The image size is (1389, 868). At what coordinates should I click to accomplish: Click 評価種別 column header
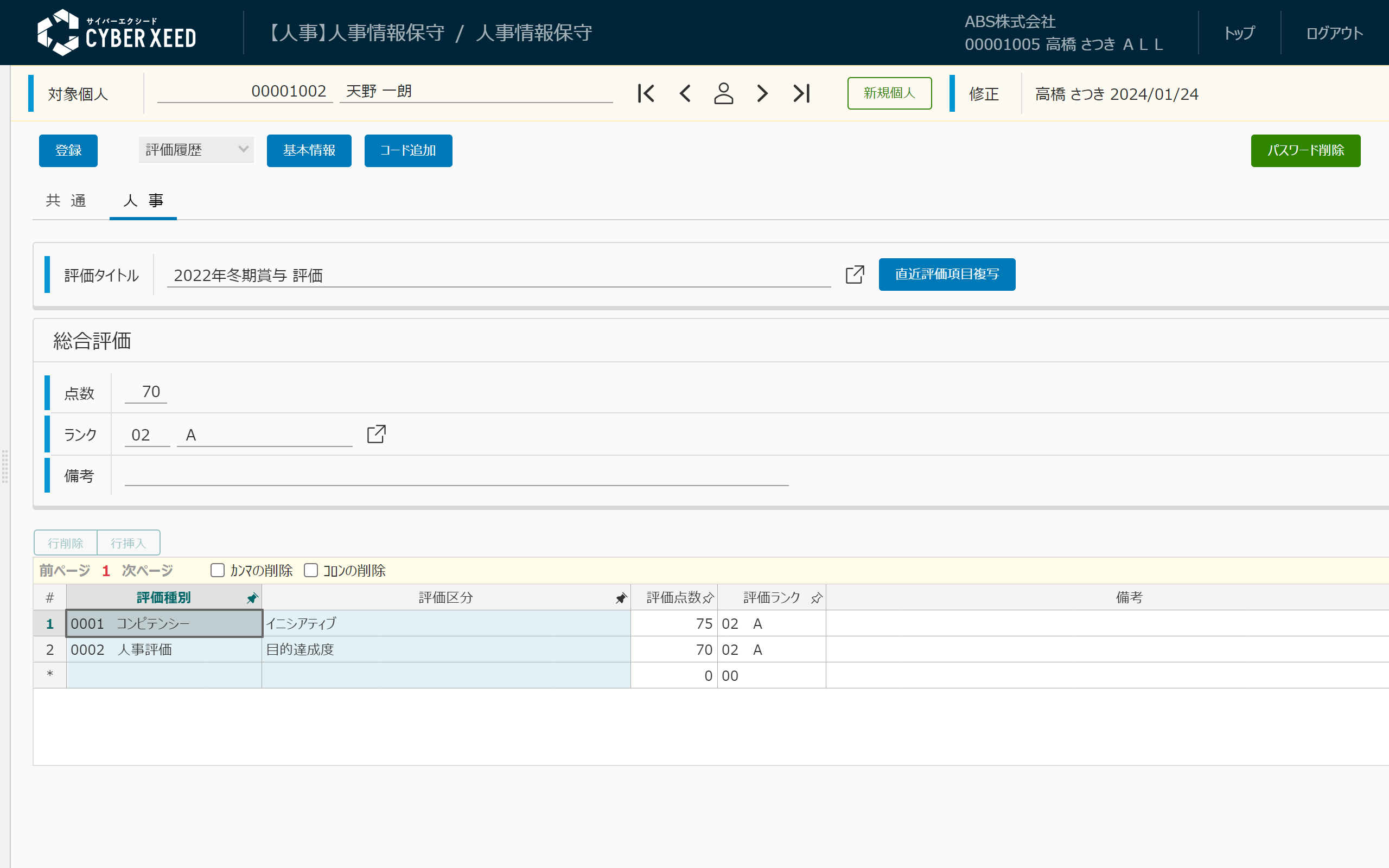tap(164, 598)
